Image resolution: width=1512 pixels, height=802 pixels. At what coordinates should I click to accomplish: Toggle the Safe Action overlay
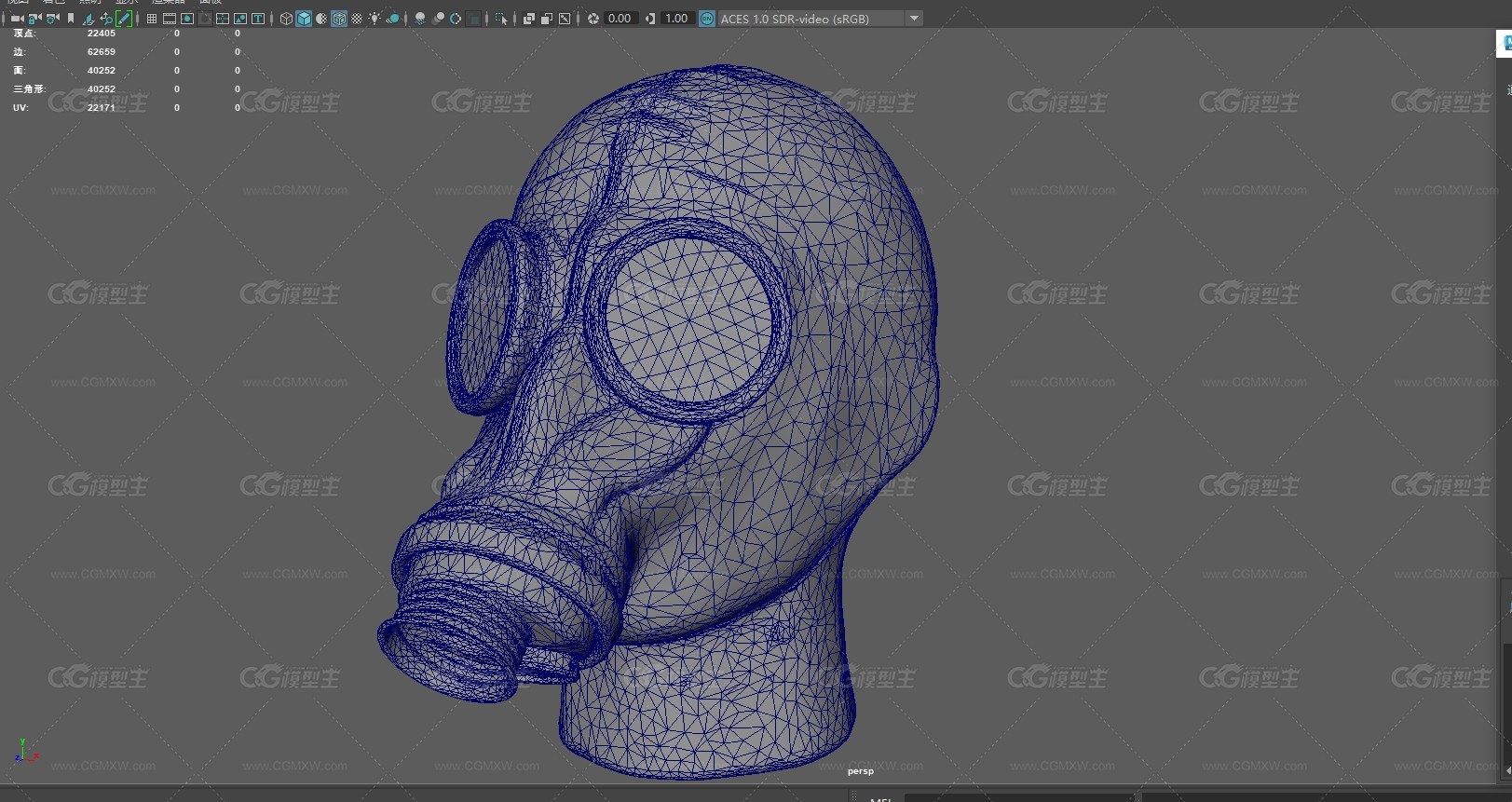tap(240, 19)
